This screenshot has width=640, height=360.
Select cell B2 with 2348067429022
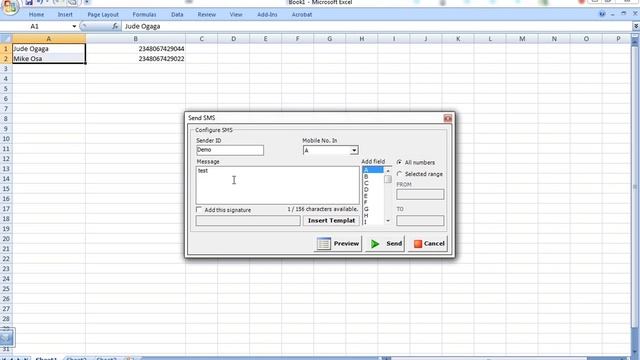coord(136,59)
